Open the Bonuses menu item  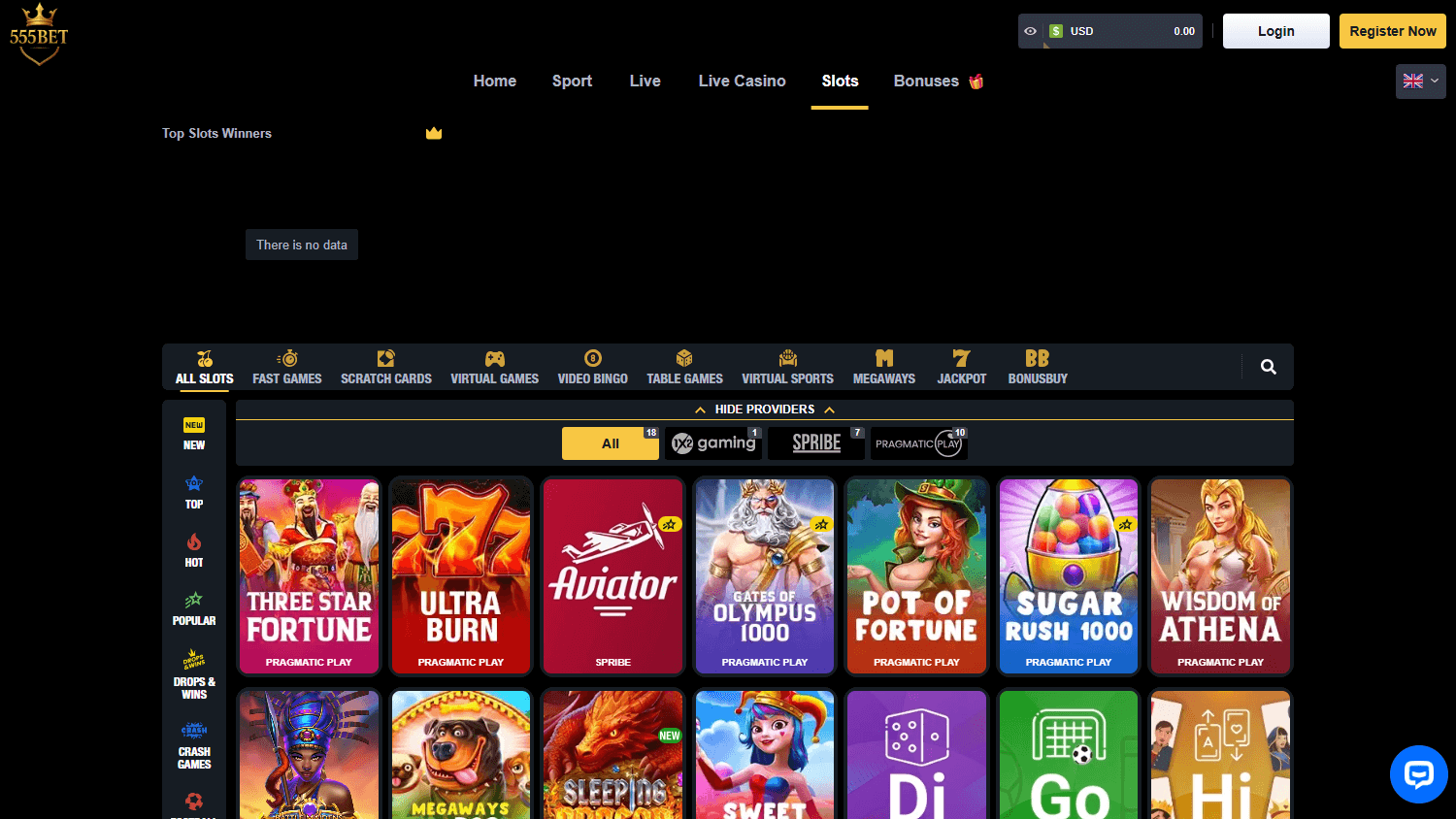coord(926,81)
